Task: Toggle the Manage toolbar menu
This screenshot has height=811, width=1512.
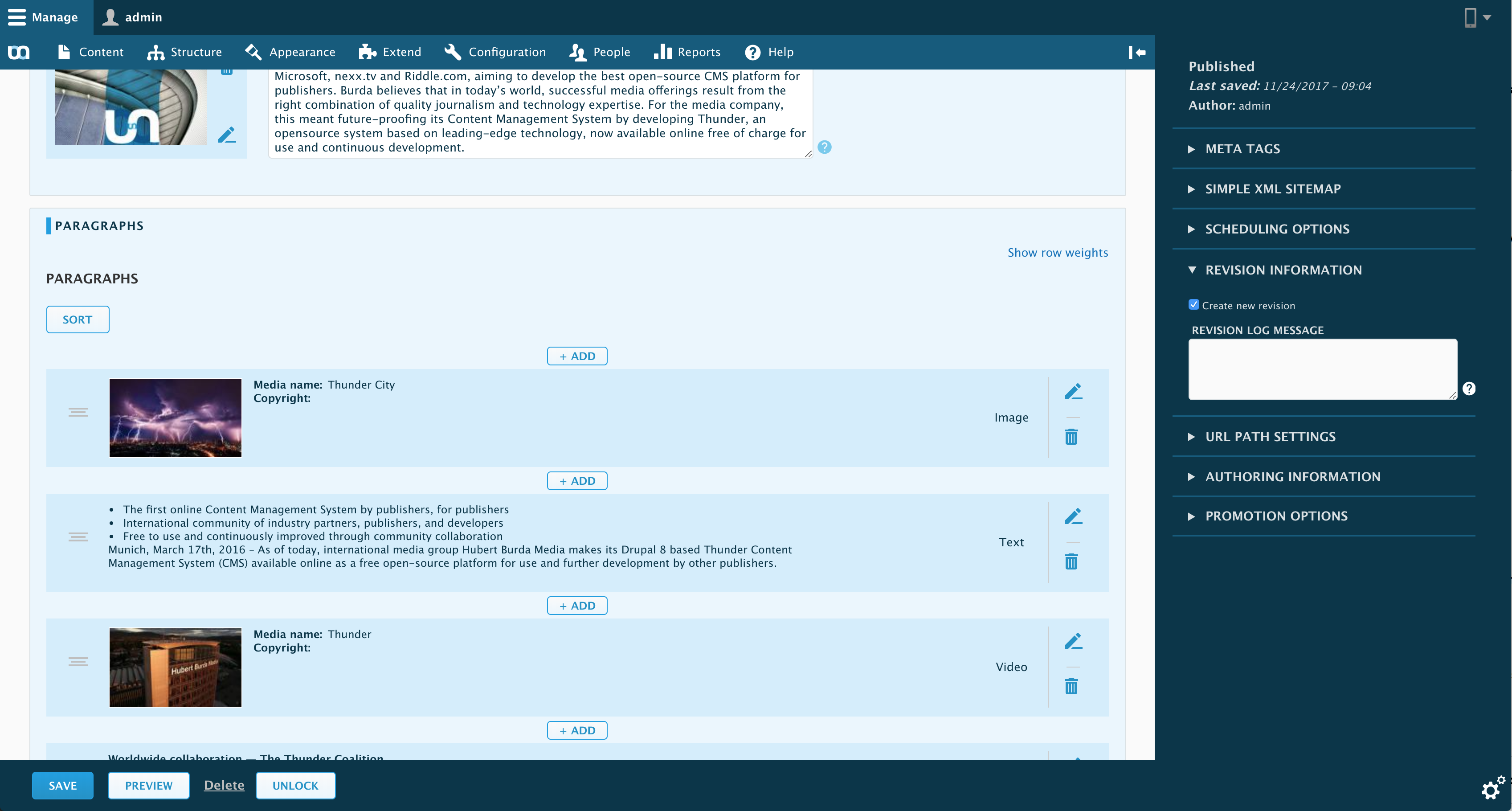Action: coord(43,17)
